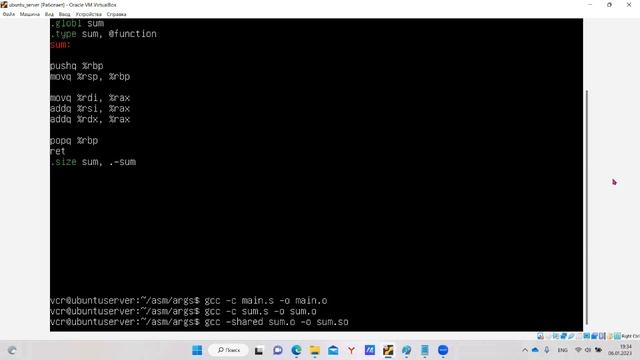Click the 'ret' instruction
Image resolution: width=640 pixels, height=360 pixels.
pos(58,151)
